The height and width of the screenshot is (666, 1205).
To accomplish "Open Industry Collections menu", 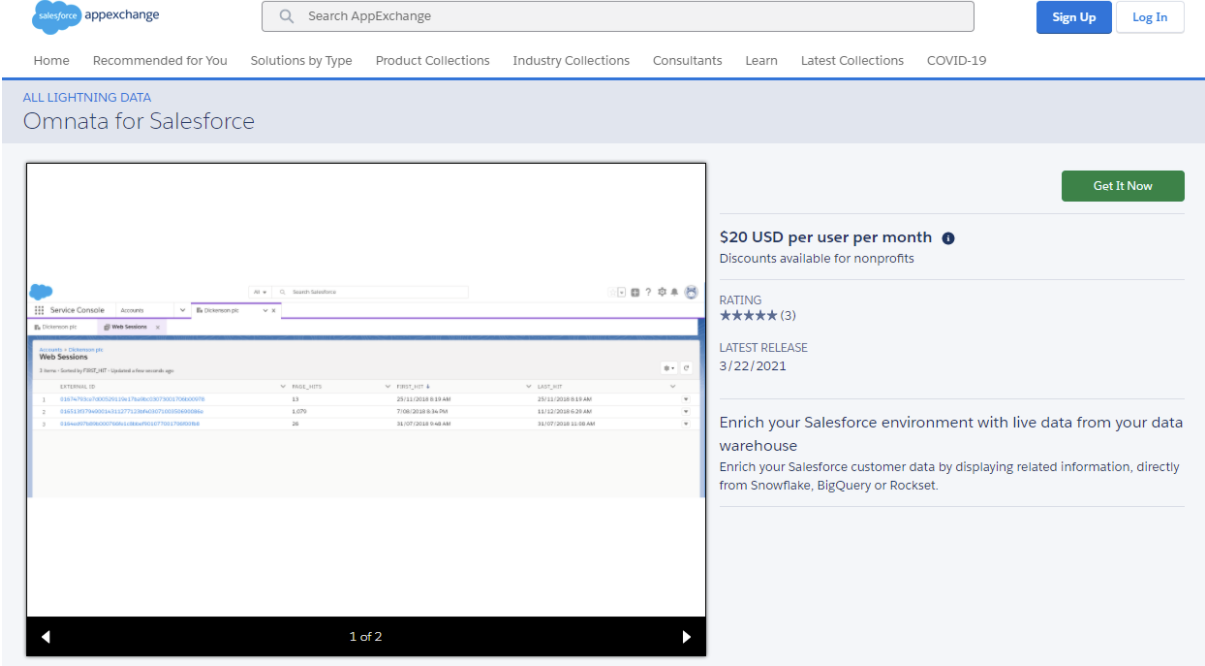I will tap(571, 61).
